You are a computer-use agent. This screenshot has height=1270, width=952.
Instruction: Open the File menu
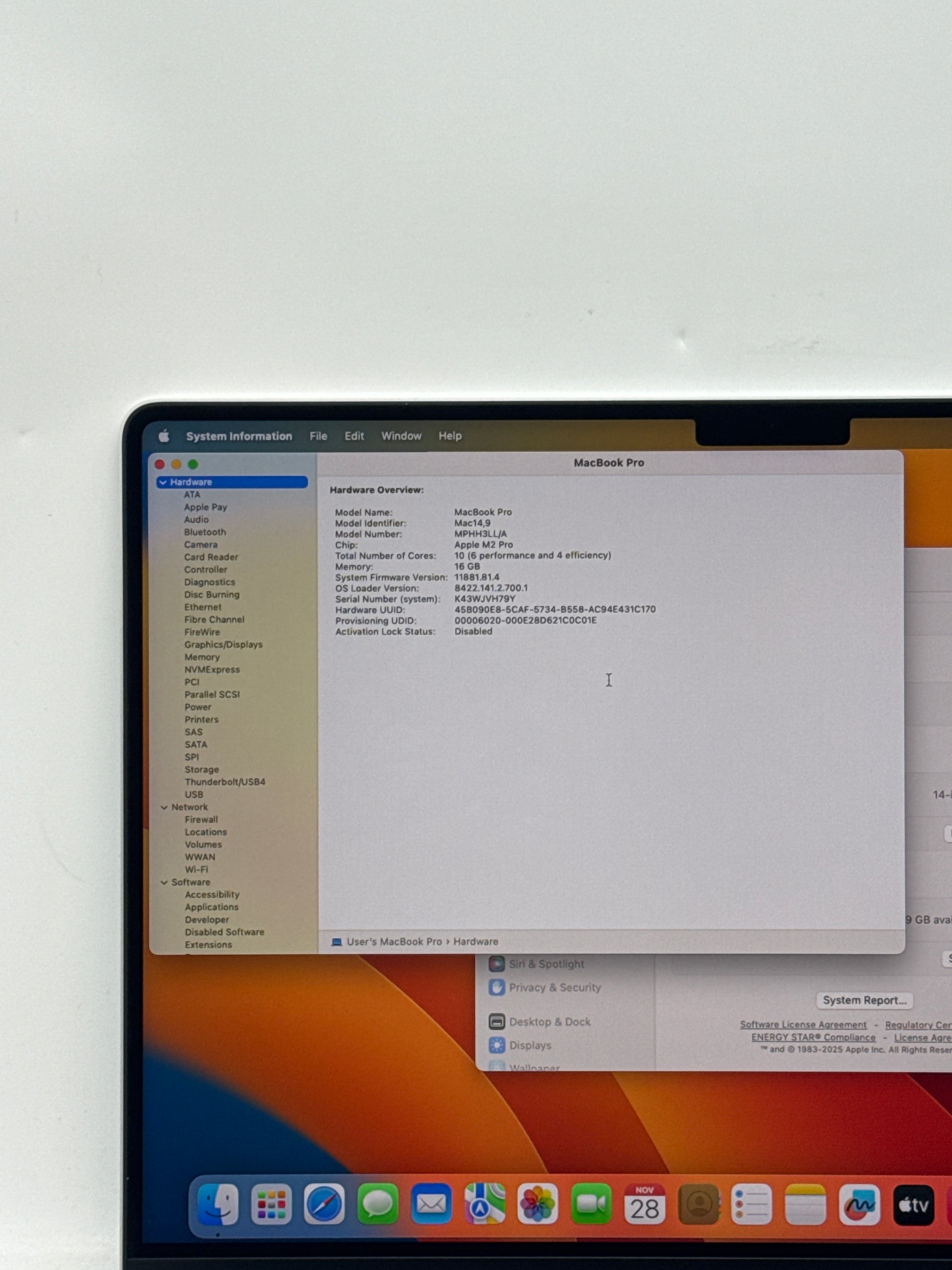(x=318, y=436)
